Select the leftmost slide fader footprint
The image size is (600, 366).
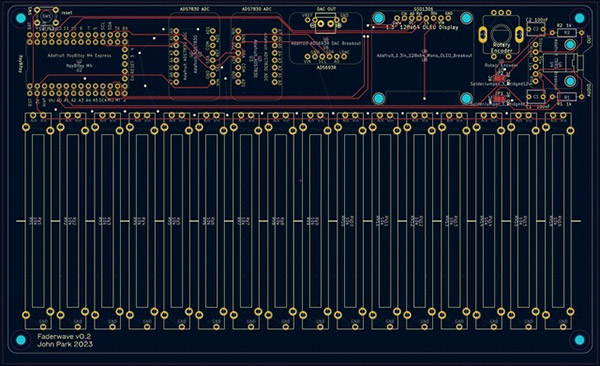[38, 221]
